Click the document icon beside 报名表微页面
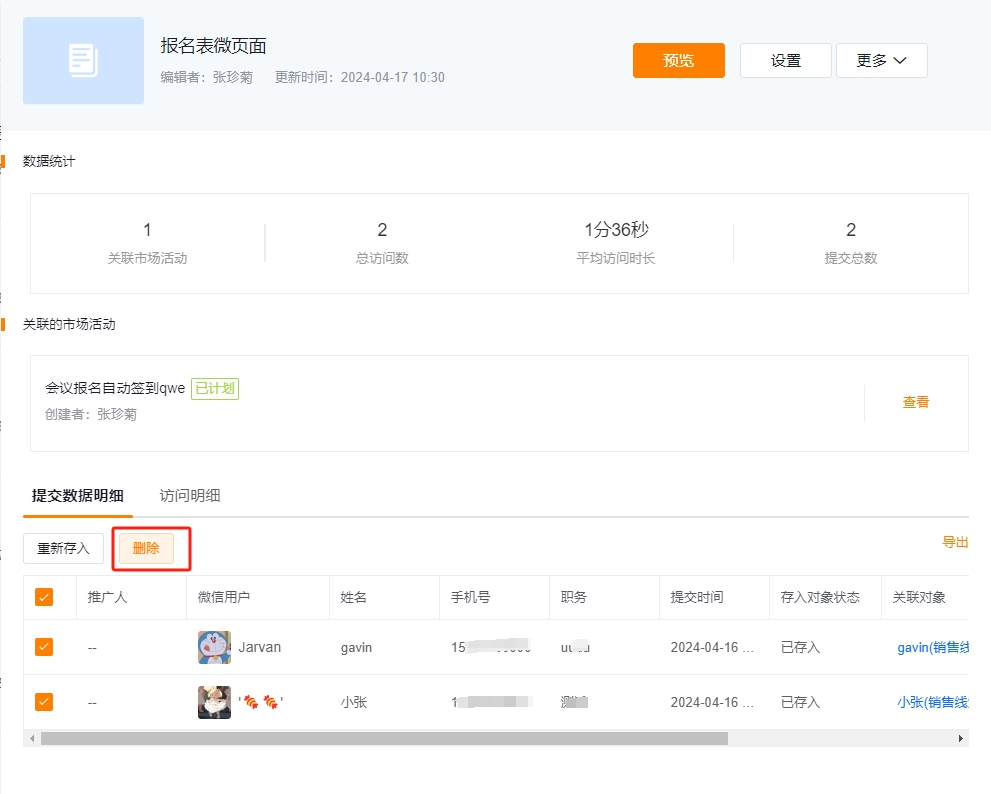The image size is (991, 794). pyautogui.click(x=83, y=61)
